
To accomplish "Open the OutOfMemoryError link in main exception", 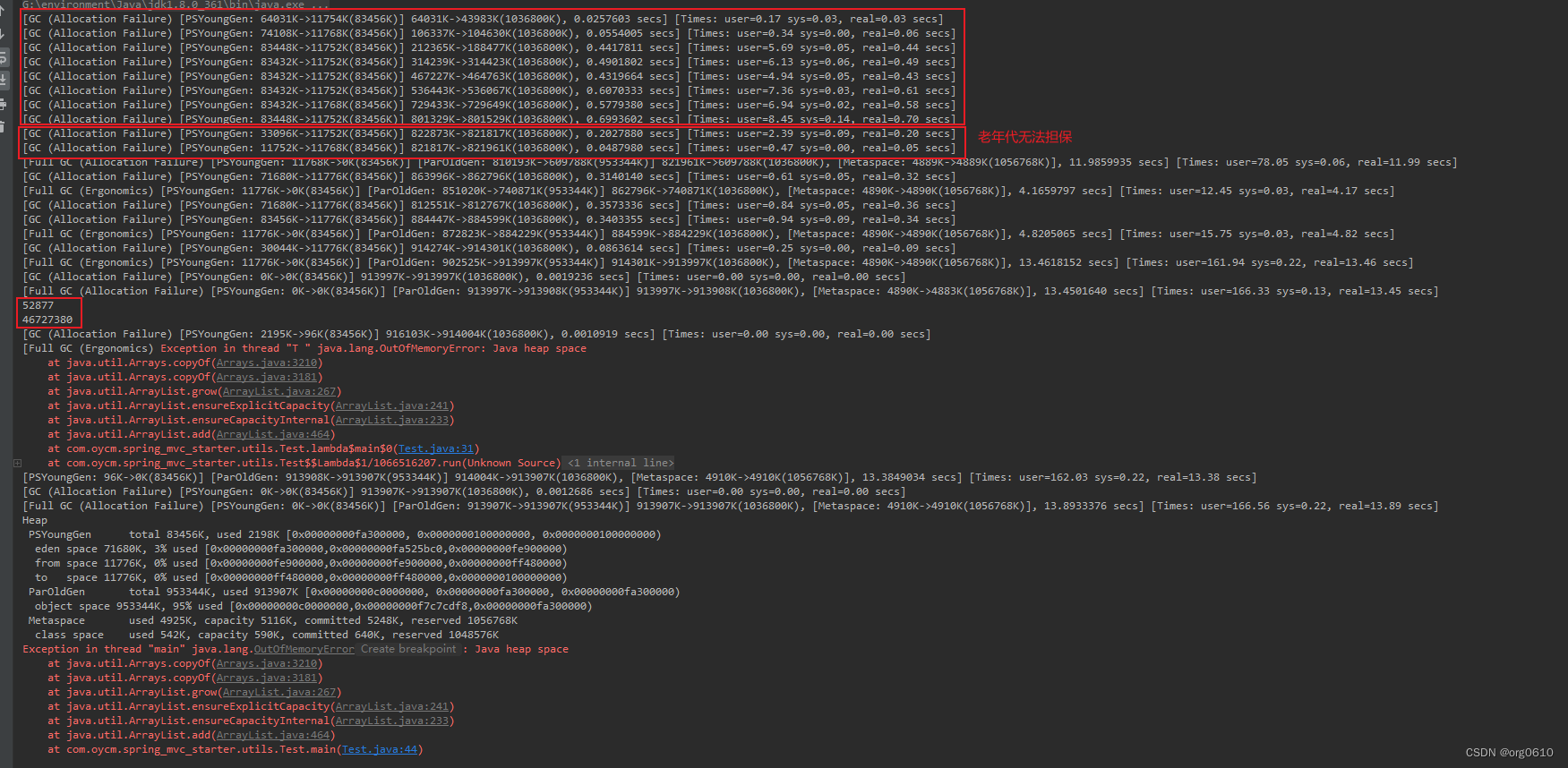I will (304, 649).
